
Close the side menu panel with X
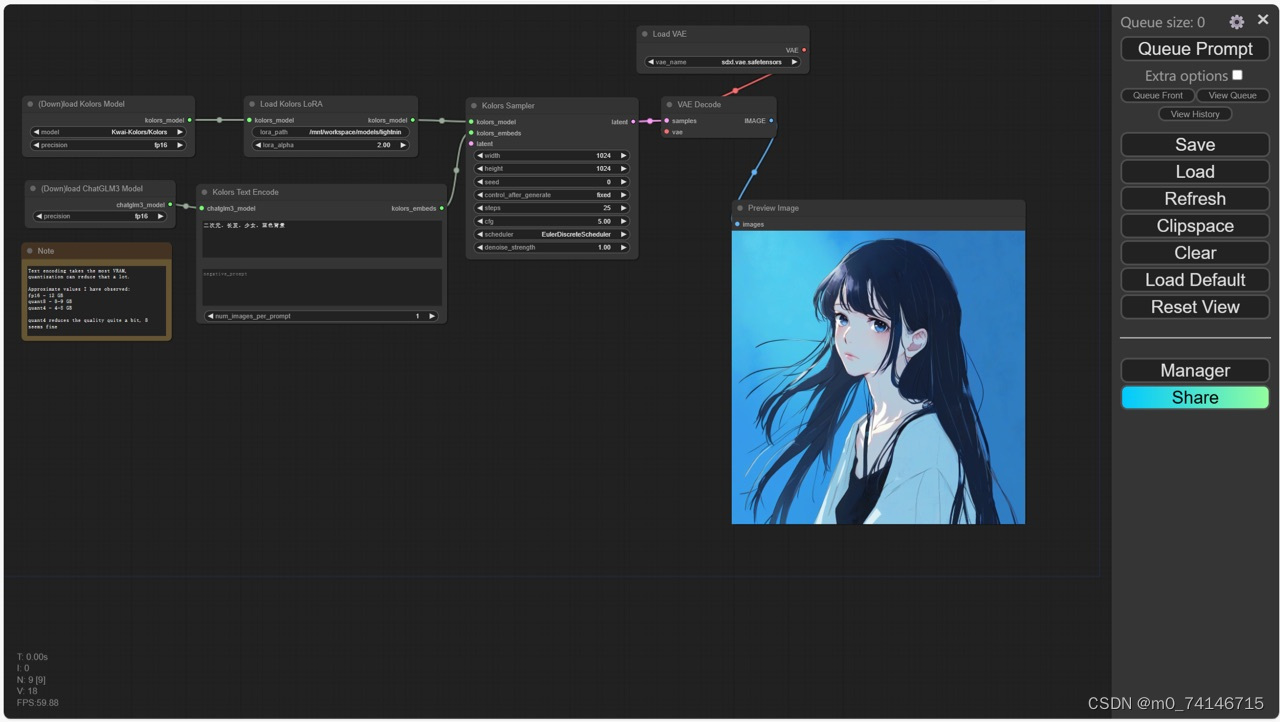tap(1262, 20)
